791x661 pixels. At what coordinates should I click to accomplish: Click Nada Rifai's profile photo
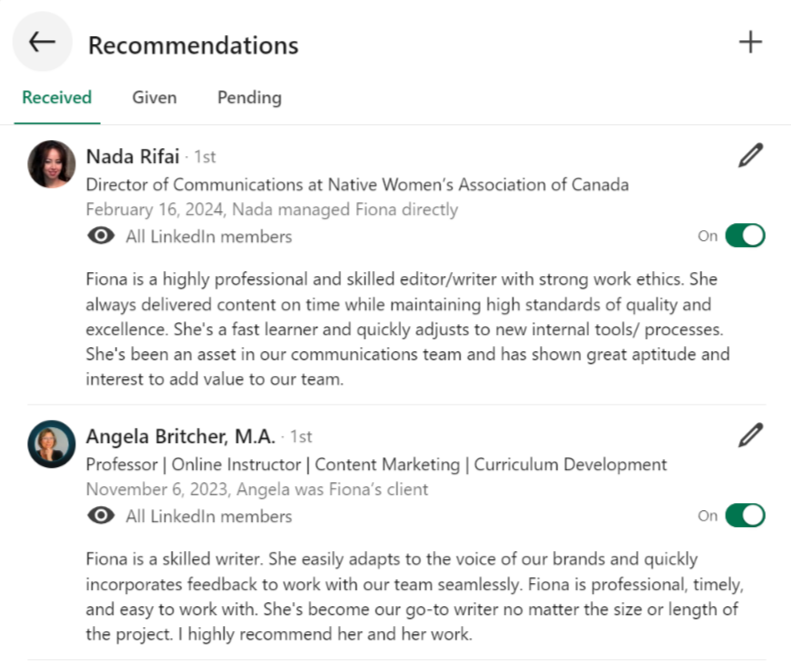(51, 164)
